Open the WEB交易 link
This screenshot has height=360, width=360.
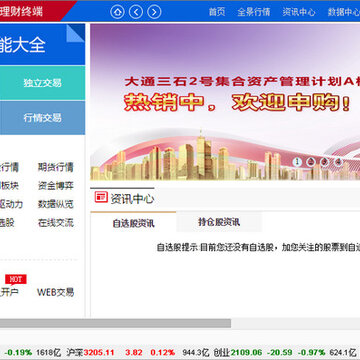pos(56,292)
